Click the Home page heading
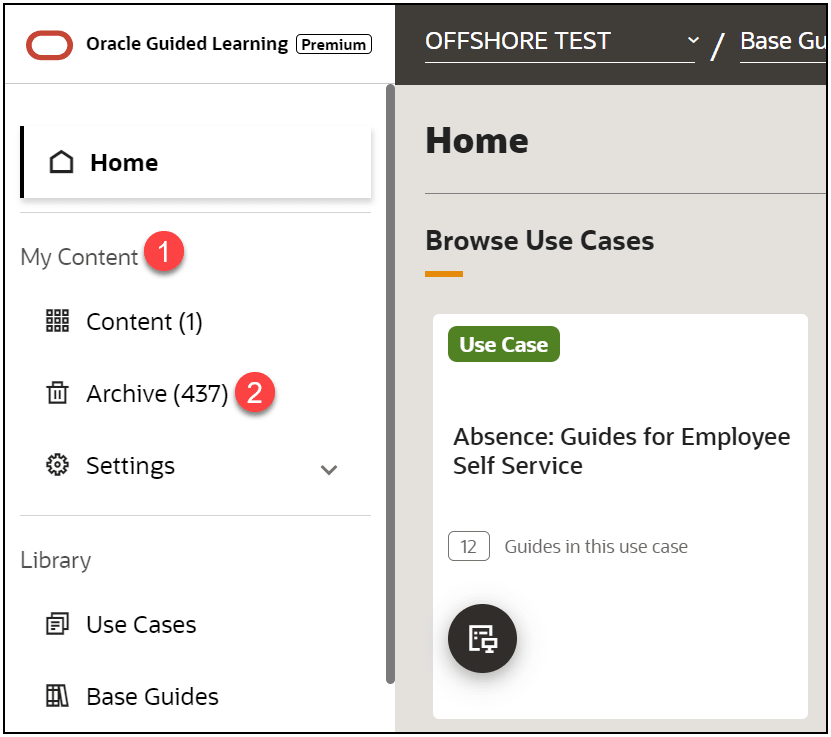 point(477,140)
